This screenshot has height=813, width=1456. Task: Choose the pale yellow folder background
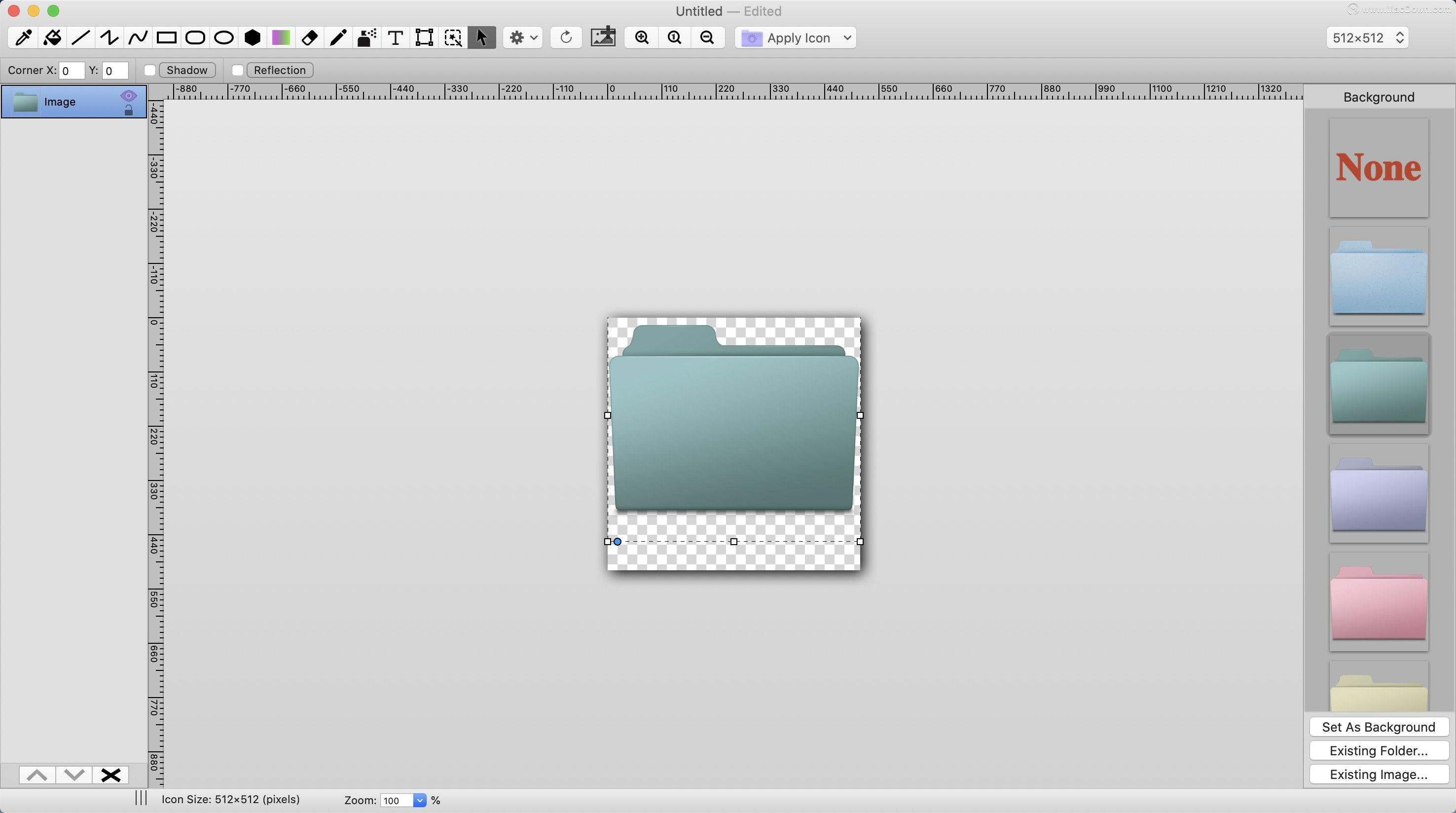[1379, 686]
